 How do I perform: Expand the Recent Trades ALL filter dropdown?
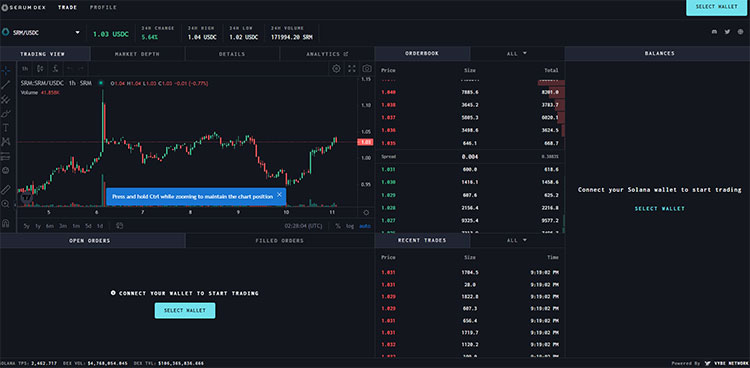(x=517, y=240)
